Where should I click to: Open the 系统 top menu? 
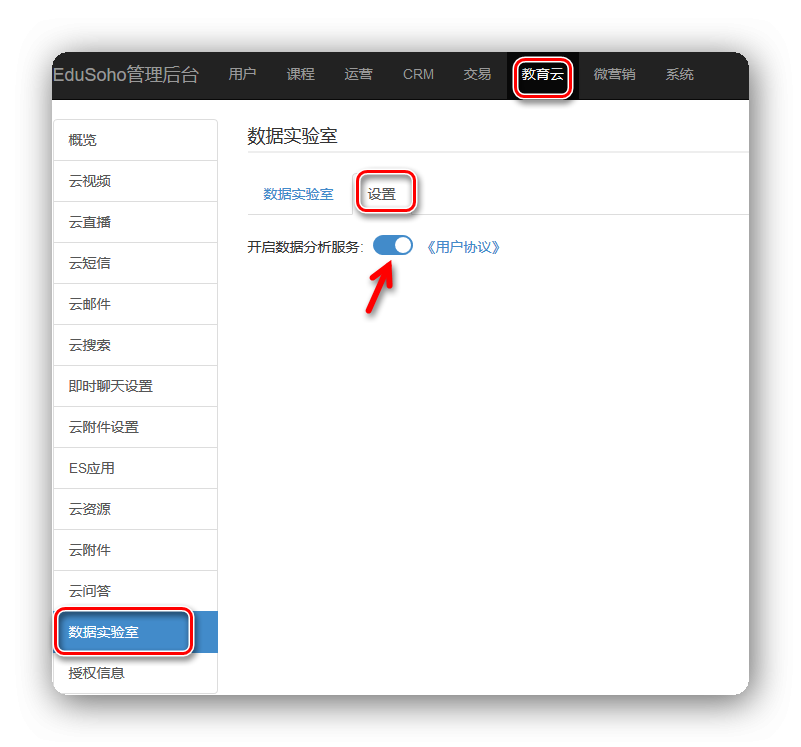pyautogui.click(x=679, y=75)
